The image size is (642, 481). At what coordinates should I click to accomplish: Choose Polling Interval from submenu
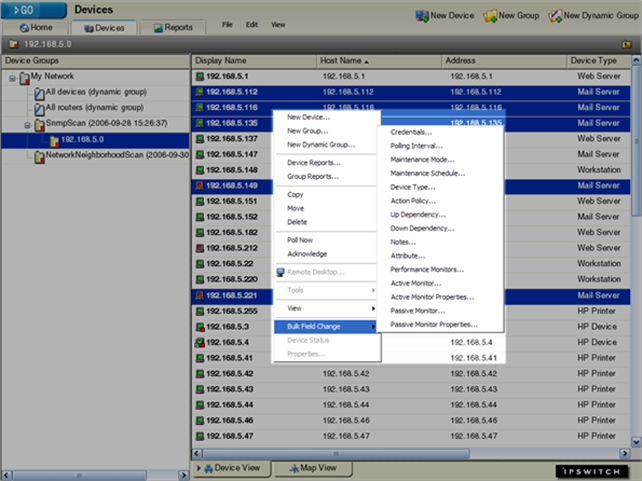(416, 146)
